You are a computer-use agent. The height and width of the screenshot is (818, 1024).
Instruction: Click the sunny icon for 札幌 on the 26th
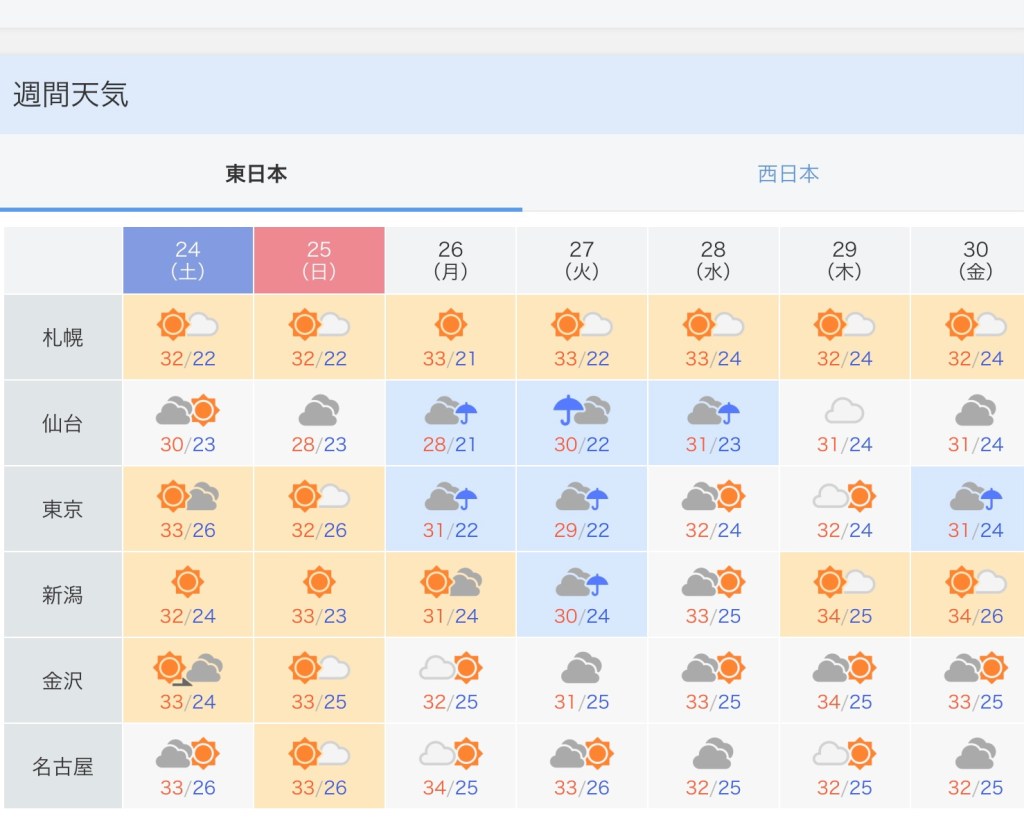(x=450, y=325)
